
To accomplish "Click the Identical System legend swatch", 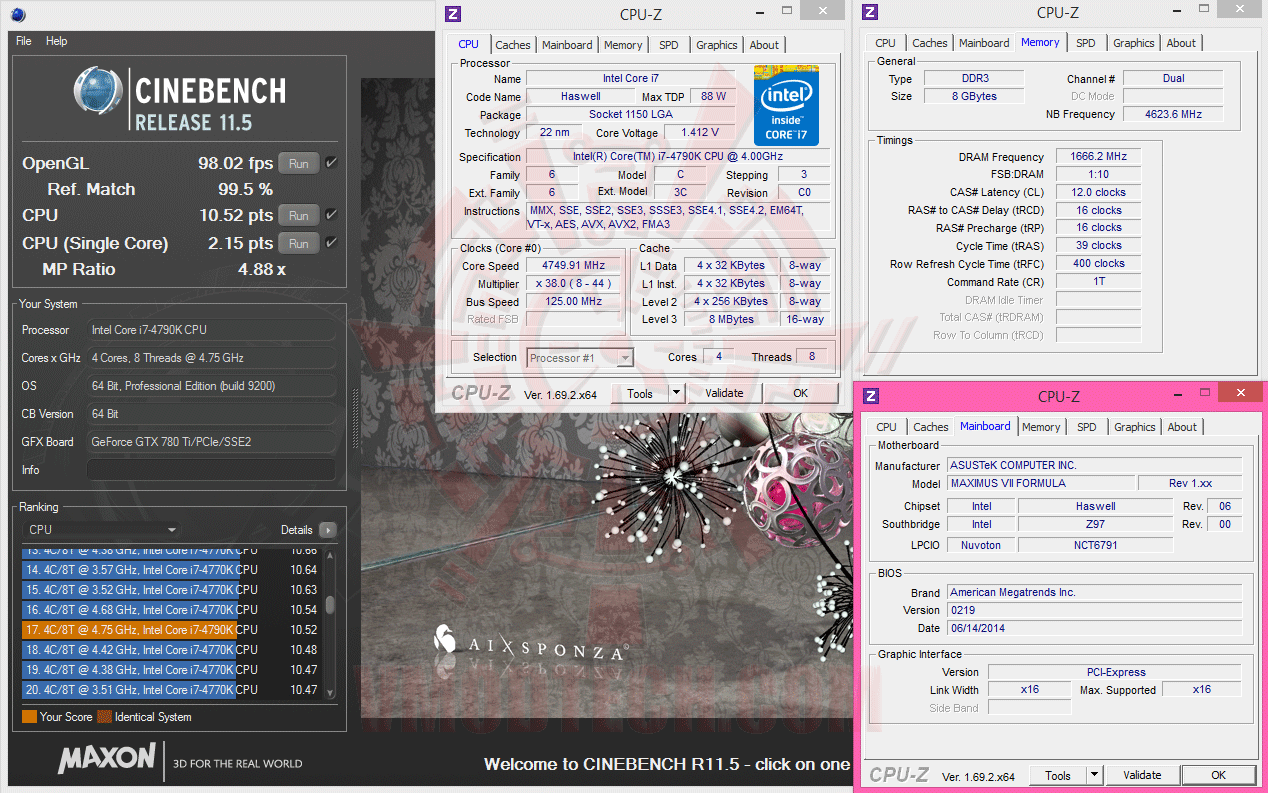I will (104, 717).
